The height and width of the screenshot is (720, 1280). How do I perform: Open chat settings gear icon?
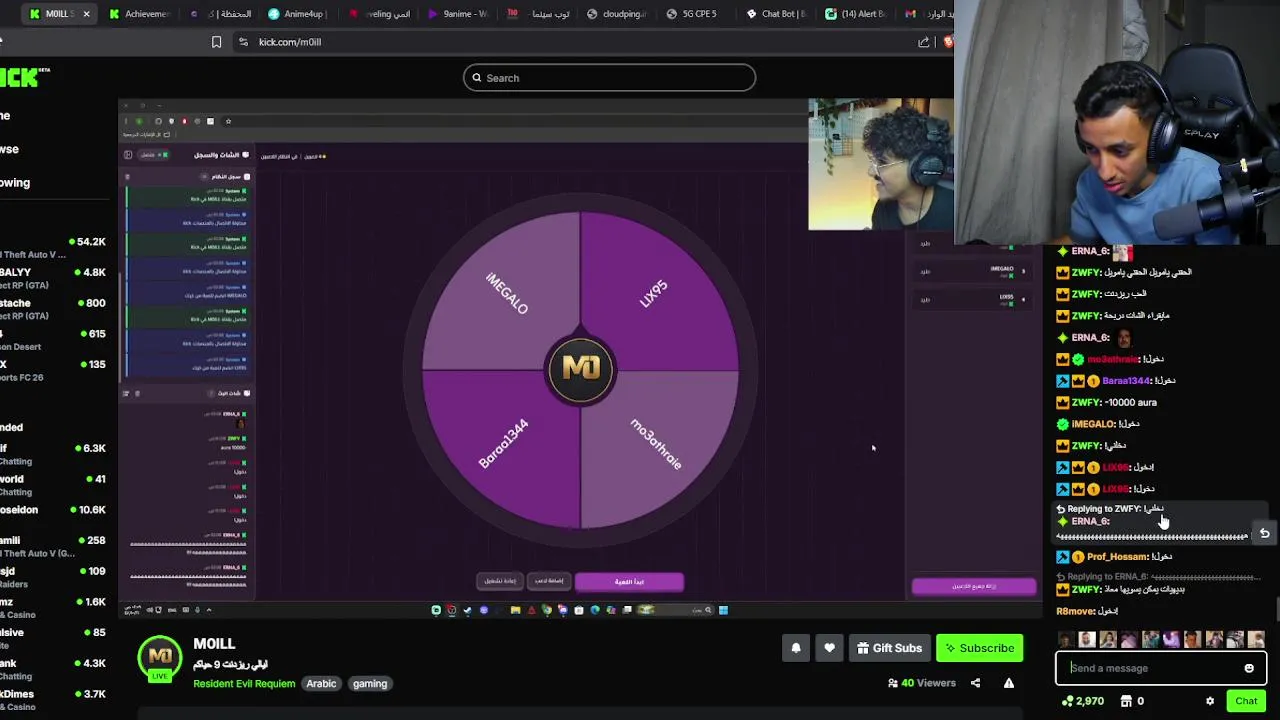tap(1210, 701)
